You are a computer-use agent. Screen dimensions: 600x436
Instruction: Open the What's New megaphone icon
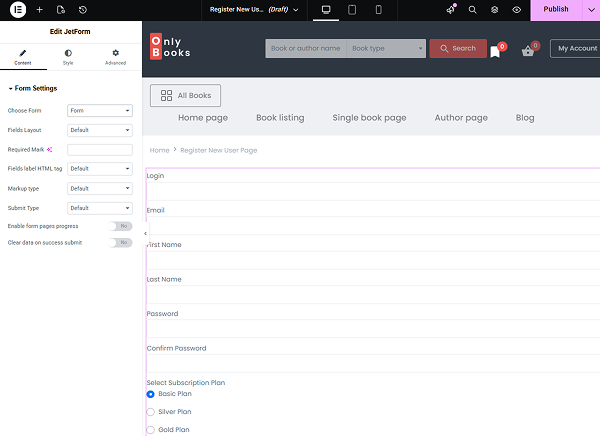pyautogui.click(x=451, y=10)
